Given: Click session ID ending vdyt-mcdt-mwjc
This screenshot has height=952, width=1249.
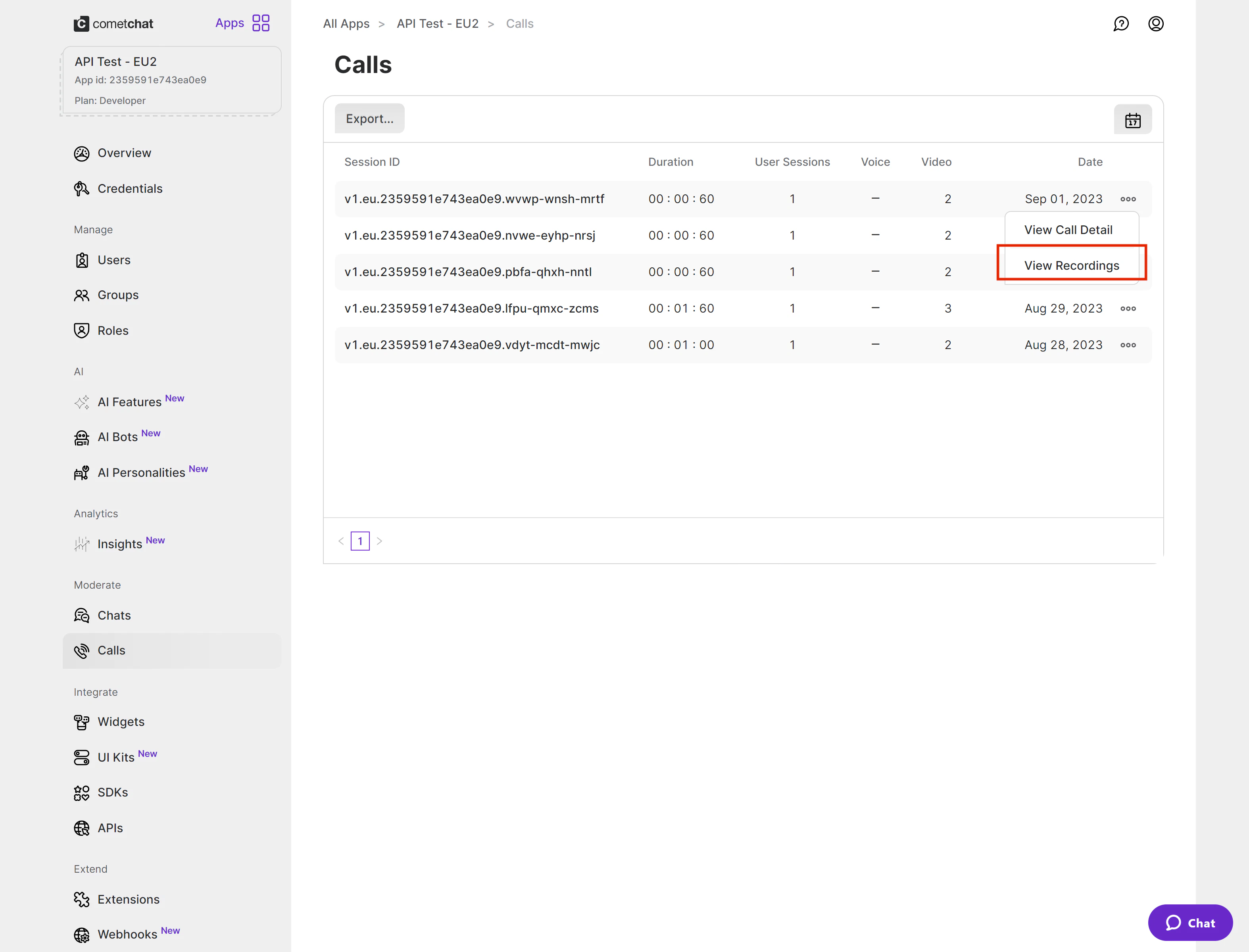Looking at the screenshot, I should (x=471, y=345).
